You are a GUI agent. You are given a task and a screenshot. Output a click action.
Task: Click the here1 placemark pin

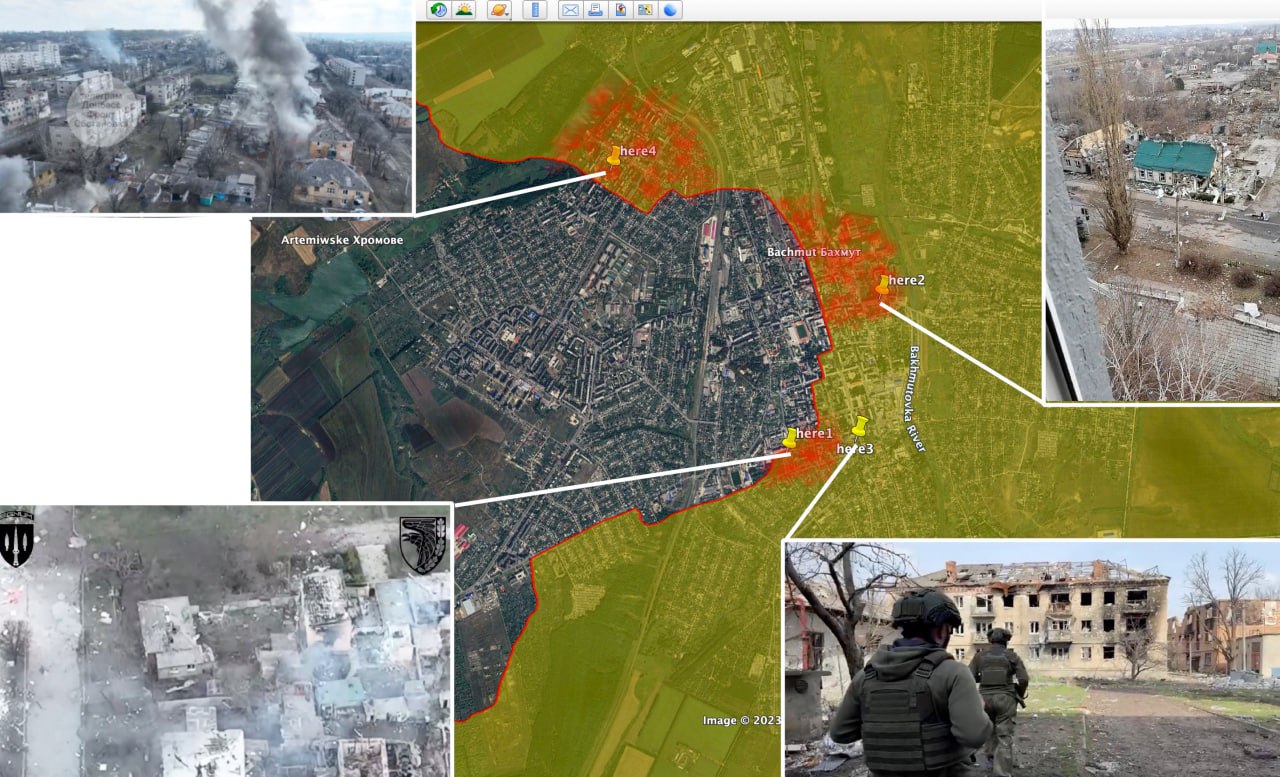click(790, 438)
